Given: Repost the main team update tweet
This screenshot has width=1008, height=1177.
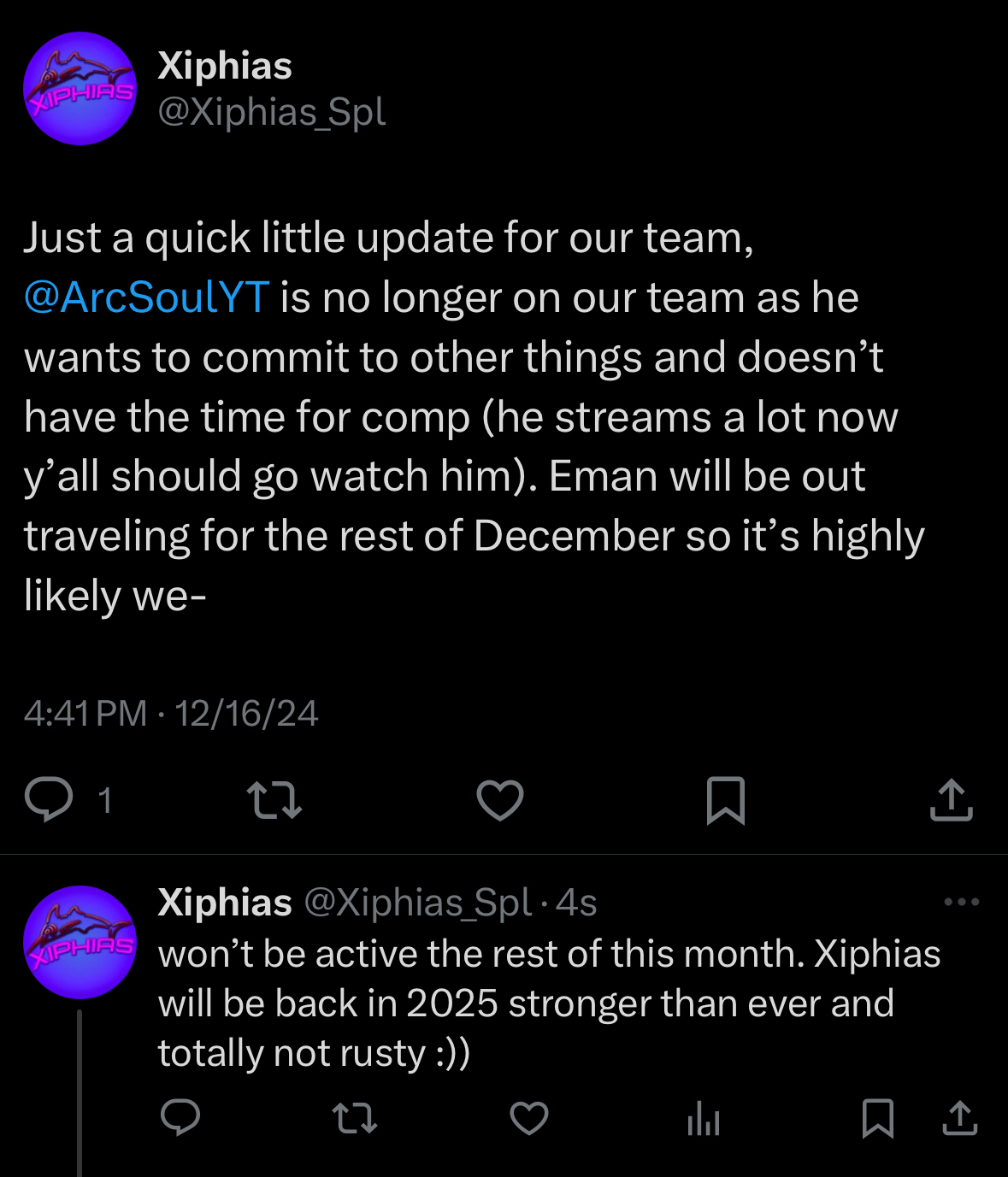Looking at the screenshot, I should click(x=274, y=801).
